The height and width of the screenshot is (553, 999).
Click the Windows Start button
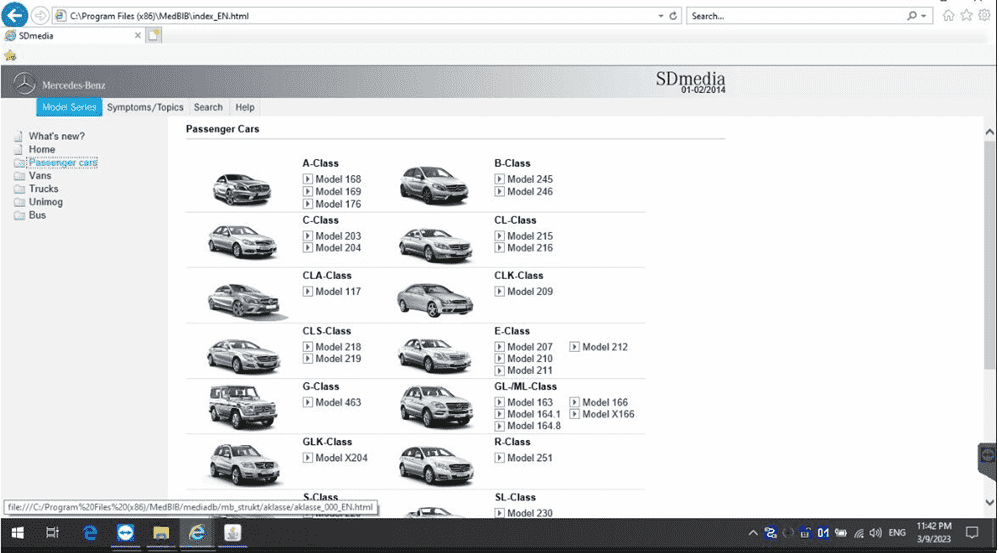(x=17, y=533)
